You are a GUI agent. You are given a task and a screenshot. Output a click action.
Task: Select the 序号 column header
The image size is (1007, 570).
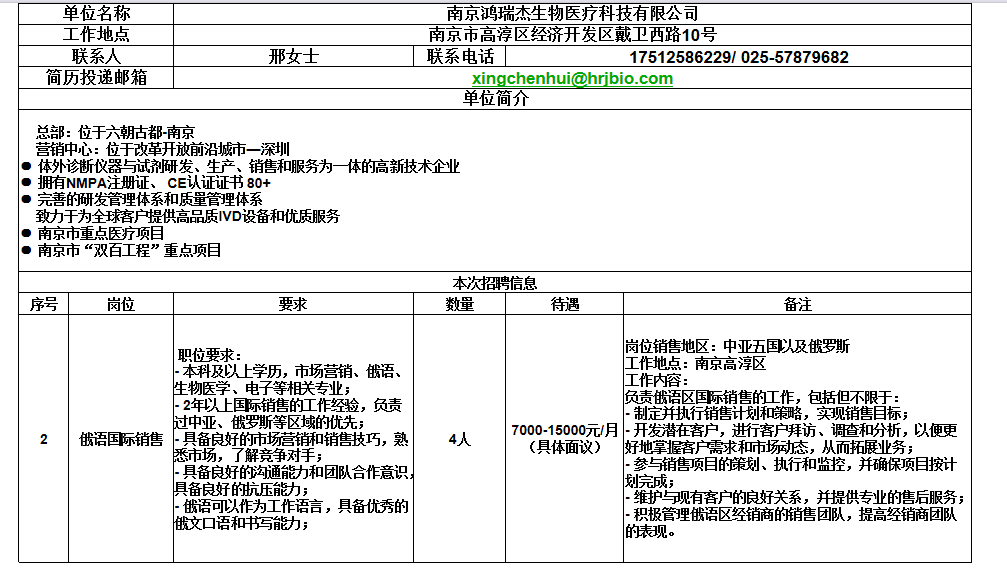(43, 304)
